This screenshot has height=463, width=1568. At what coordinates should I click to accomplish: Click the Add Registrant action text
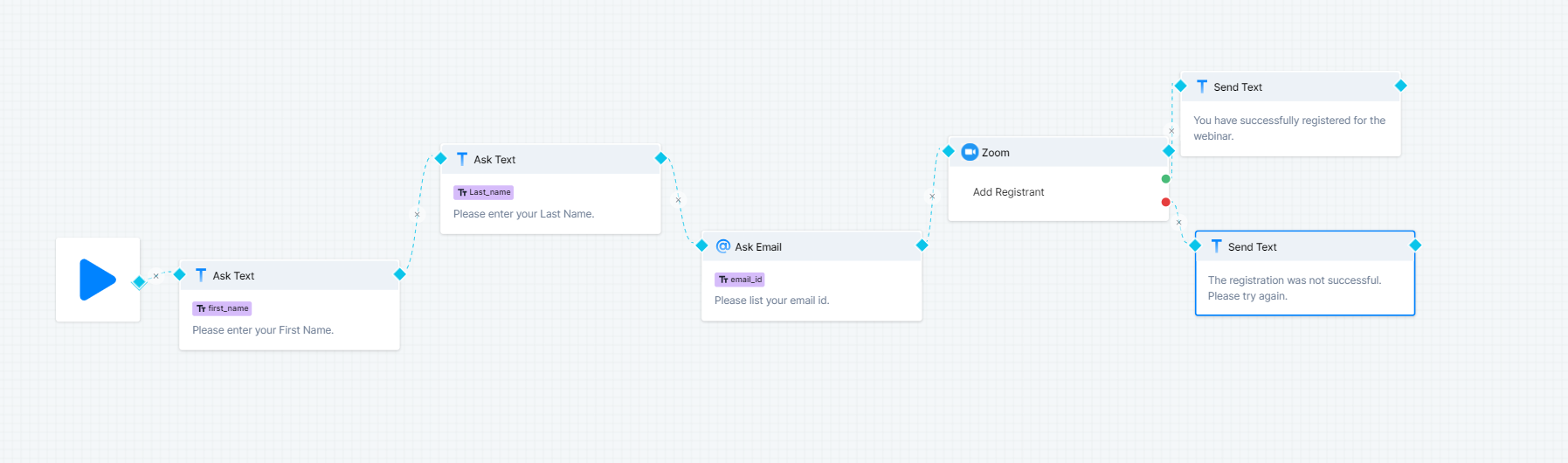(x=1008, y=192)
